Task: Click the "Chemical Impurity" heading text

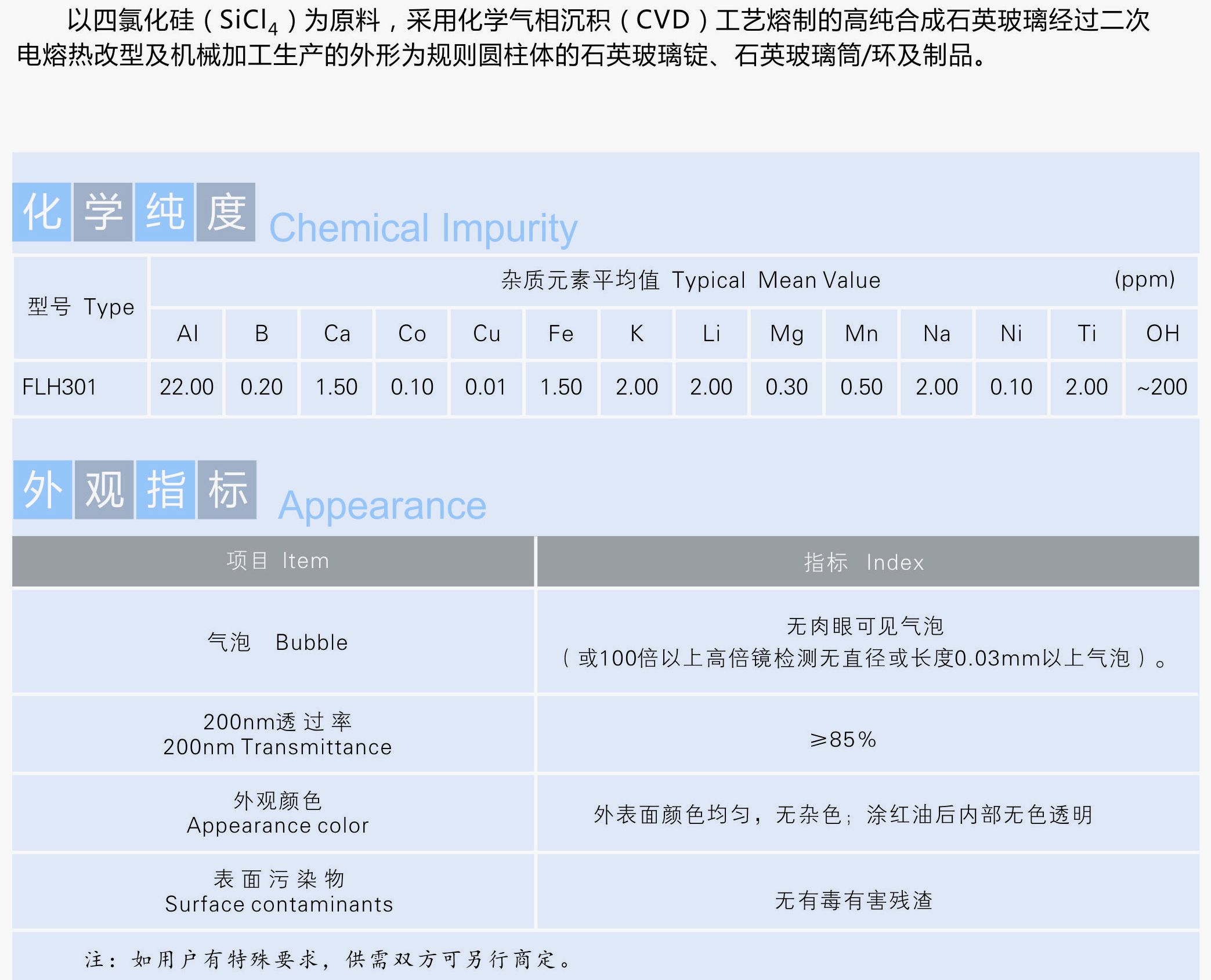Action: point(423,228)
